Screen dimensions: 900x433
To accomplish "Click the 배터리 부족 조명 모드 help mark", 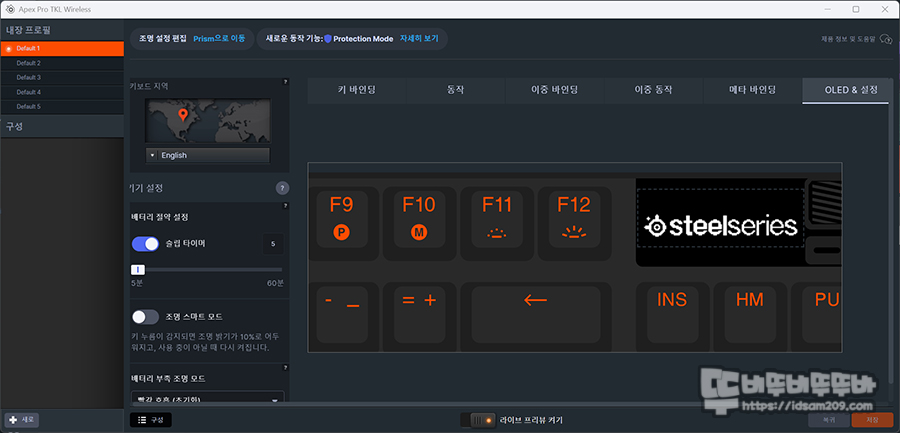I will (285, 367).
